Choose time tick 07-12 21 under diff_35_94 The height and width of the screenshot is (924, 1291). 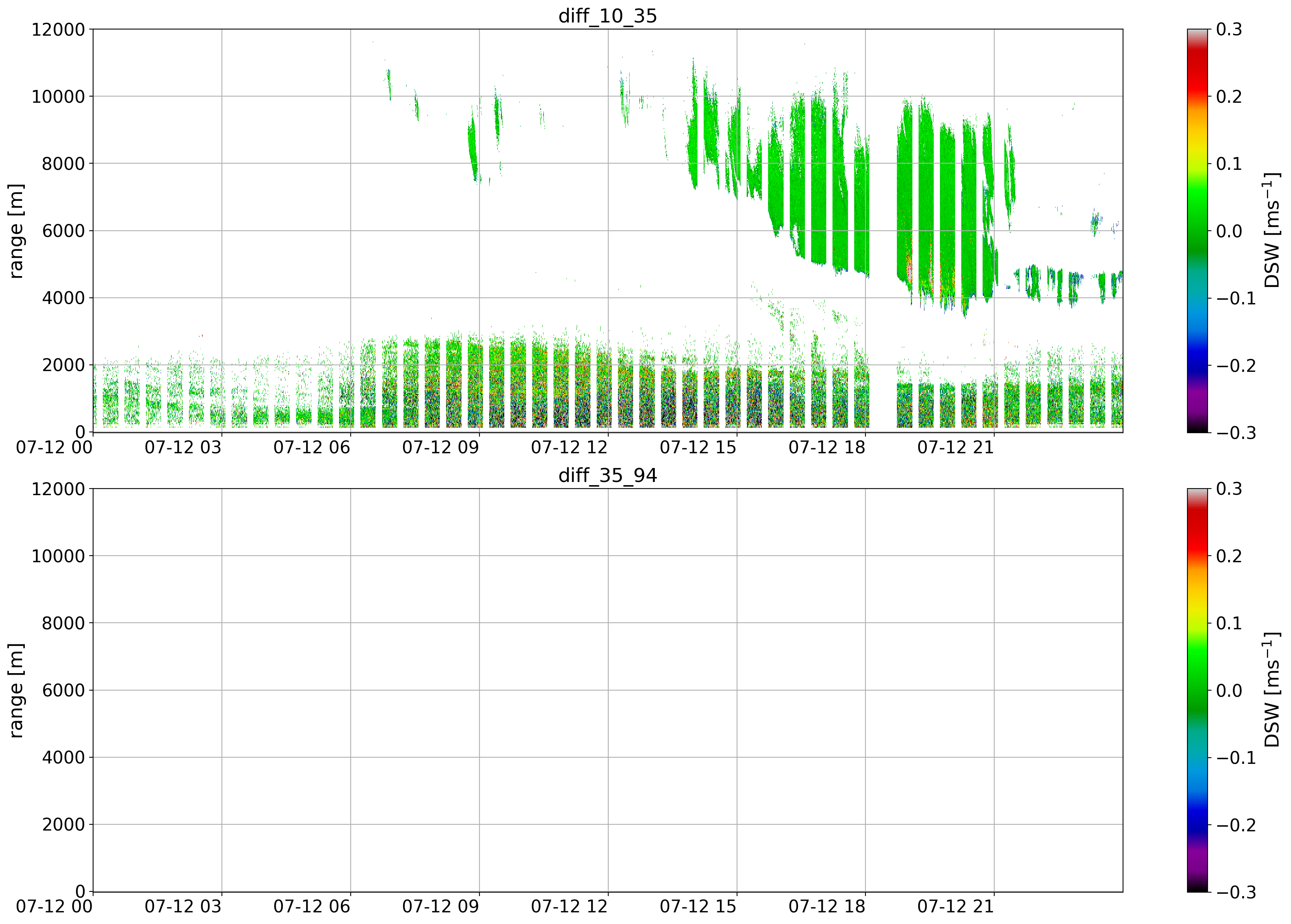(x=956, y=907)
